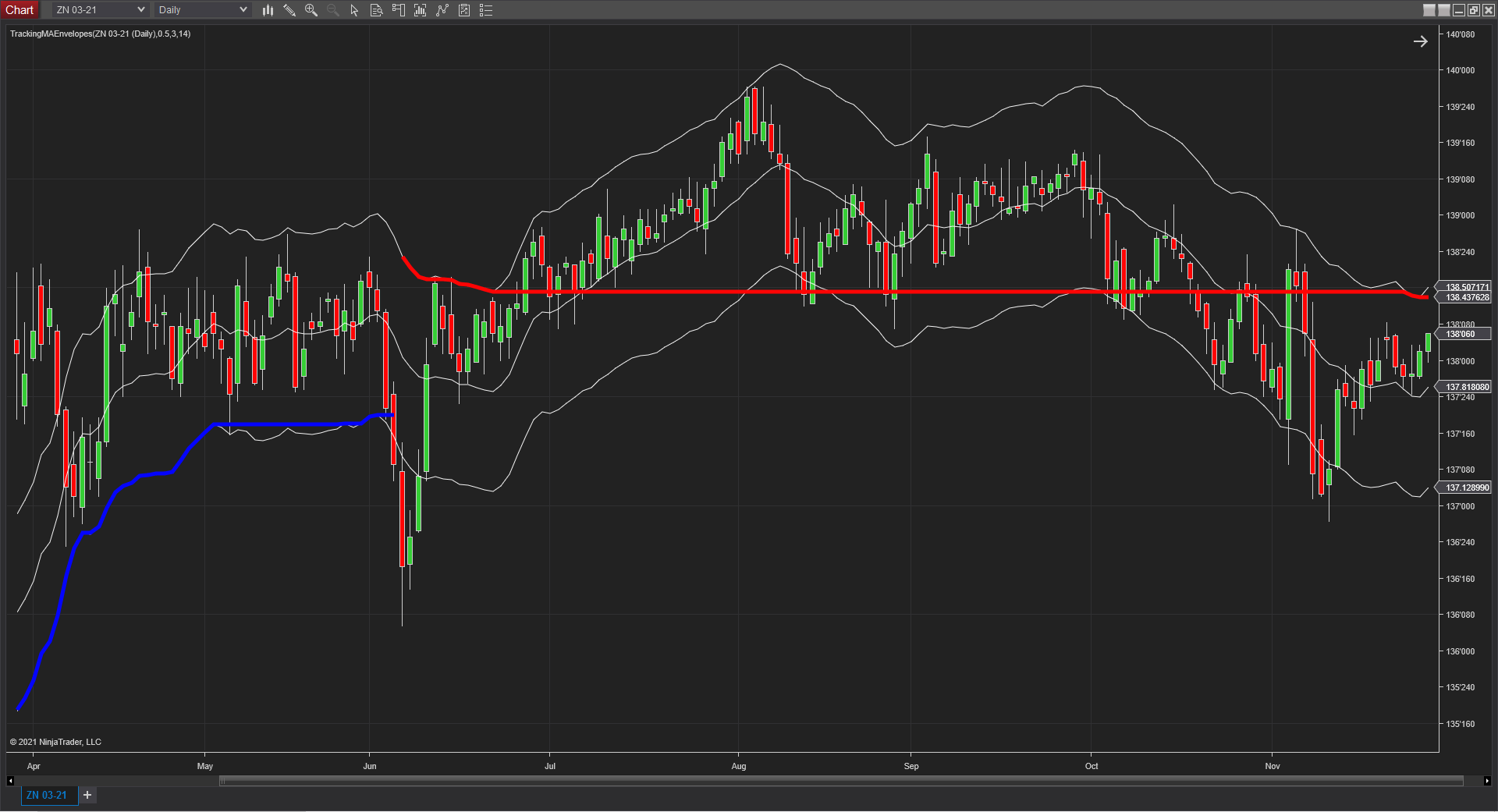This screenshot has height=812, width=1498.
Task: Click the NinjaTrader copyright text
Action: pyautogui.click(x=55, y=742)
